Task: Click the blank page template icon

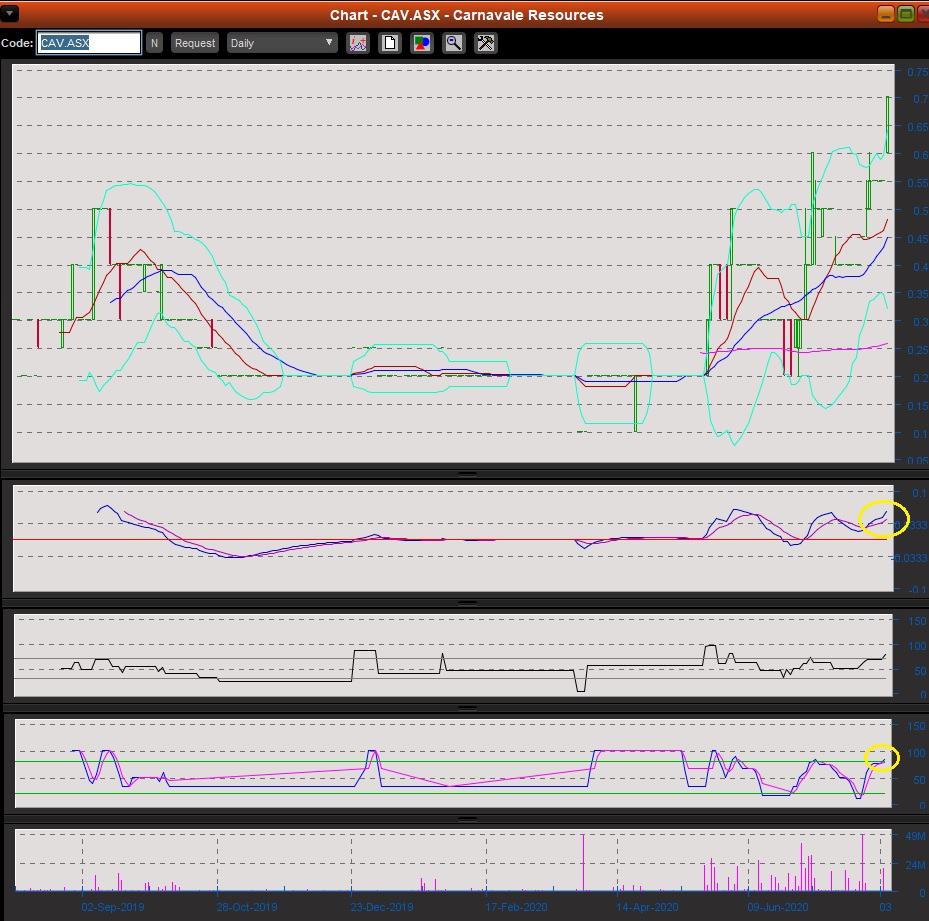Action: (389, 43)
